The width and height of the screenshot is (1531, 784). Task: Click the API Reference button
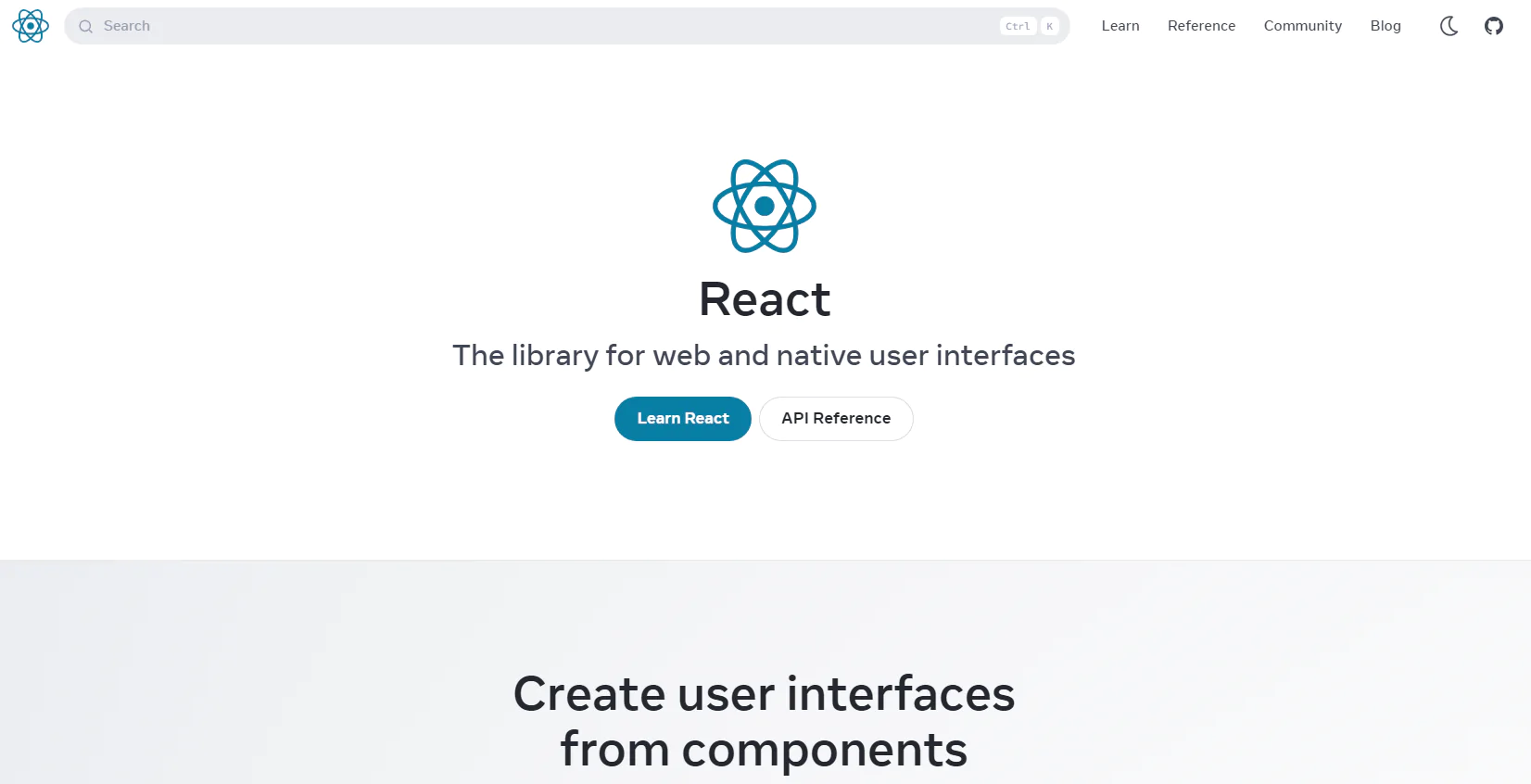click(x=836, y=419)
